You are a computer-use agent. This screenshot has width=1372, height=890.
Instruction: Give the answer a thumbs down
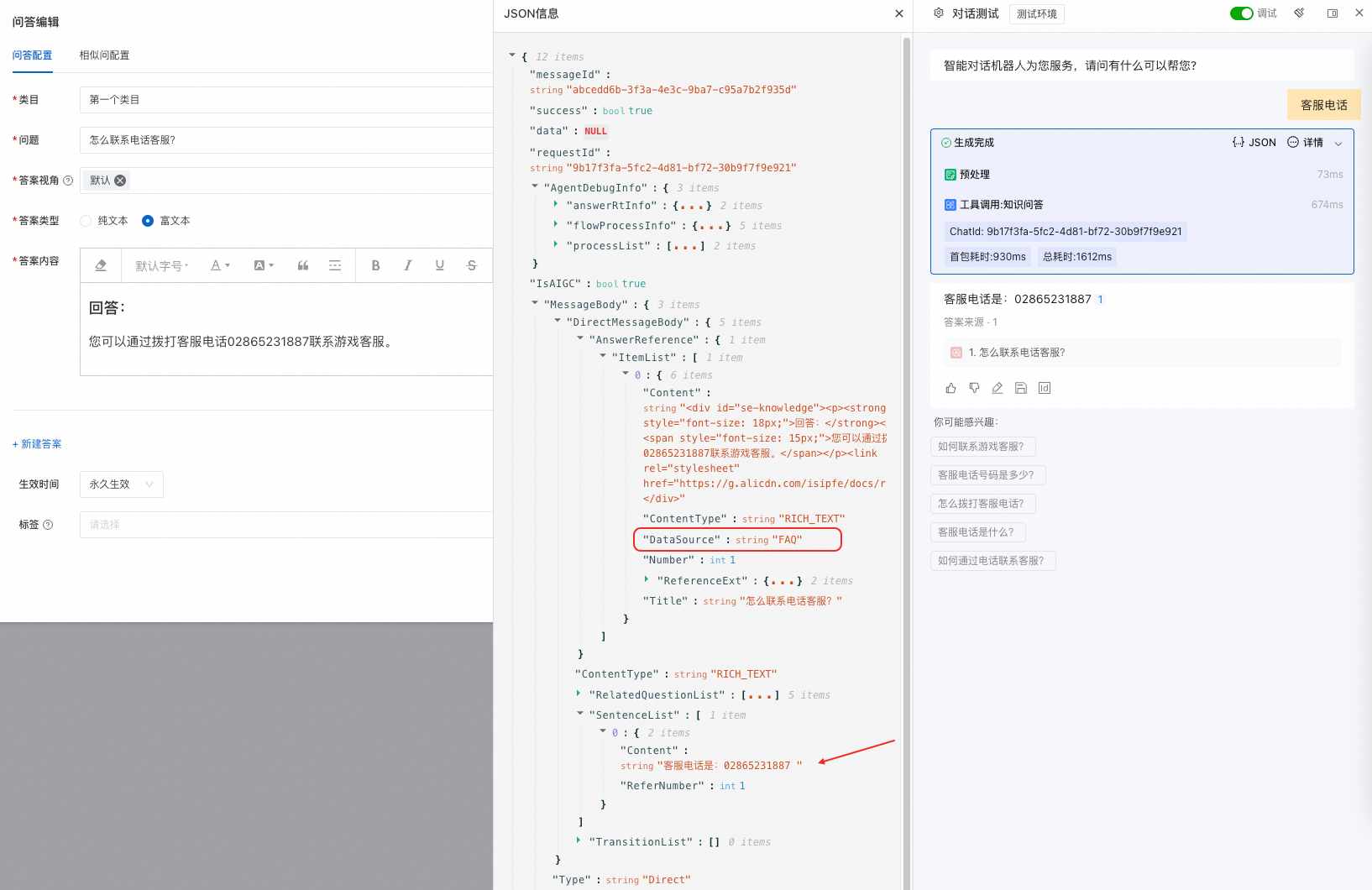(974, 388)
